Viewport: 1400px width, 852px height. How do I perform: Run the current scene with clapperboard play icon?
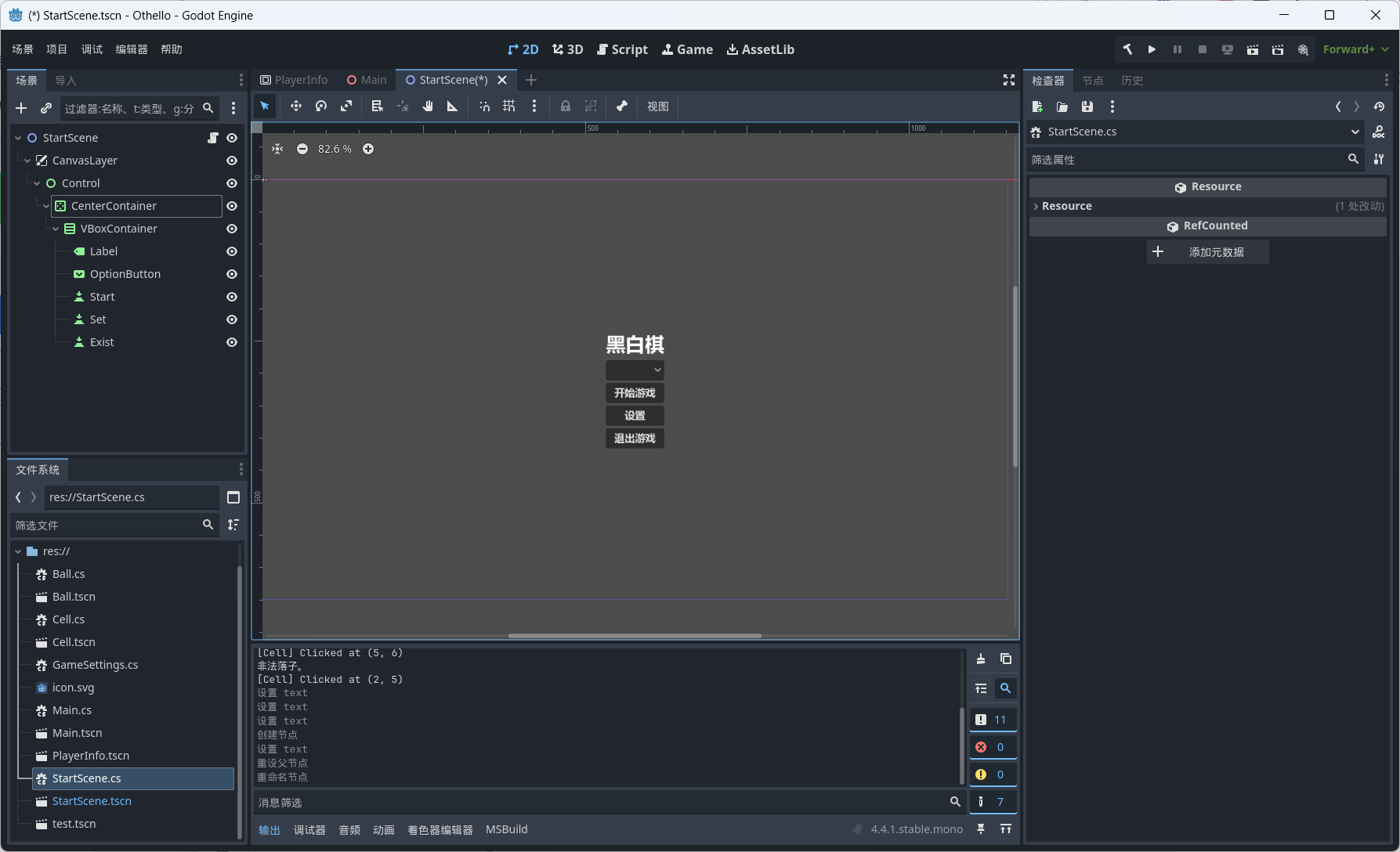[1253, 49]
